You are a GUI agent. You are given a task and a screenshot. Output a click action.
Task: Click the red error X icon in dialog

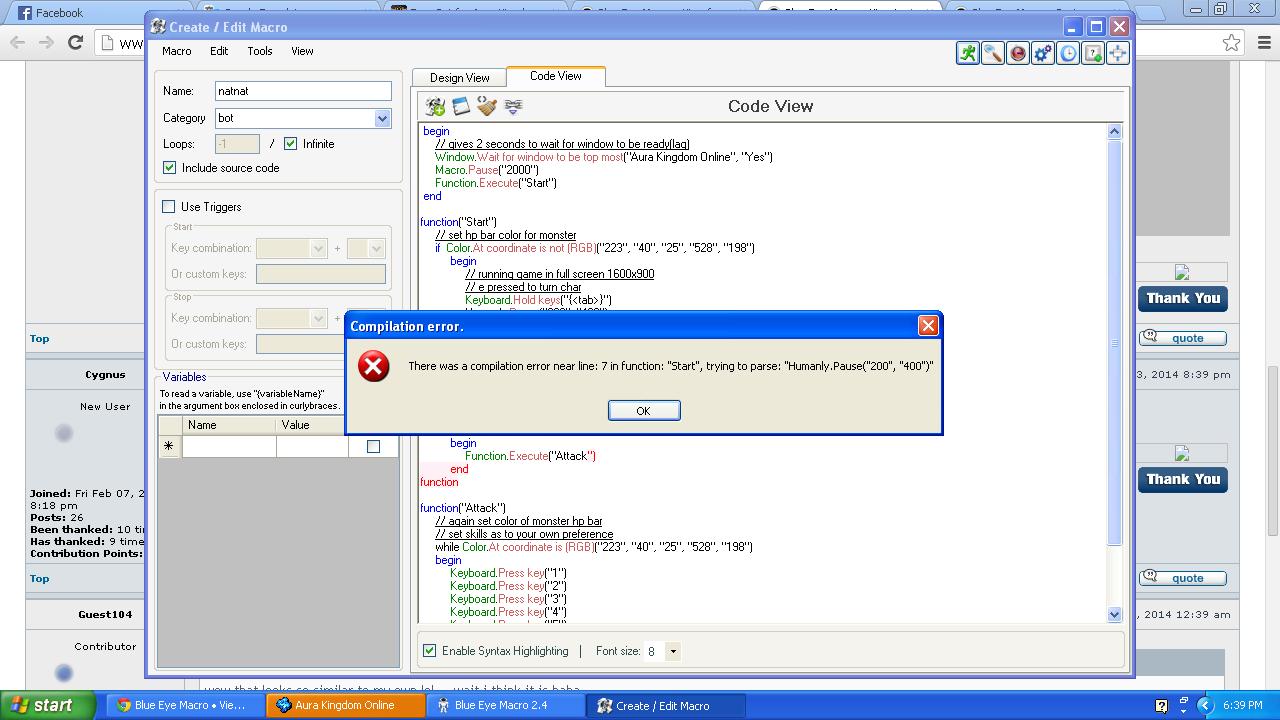click(374, 366)
